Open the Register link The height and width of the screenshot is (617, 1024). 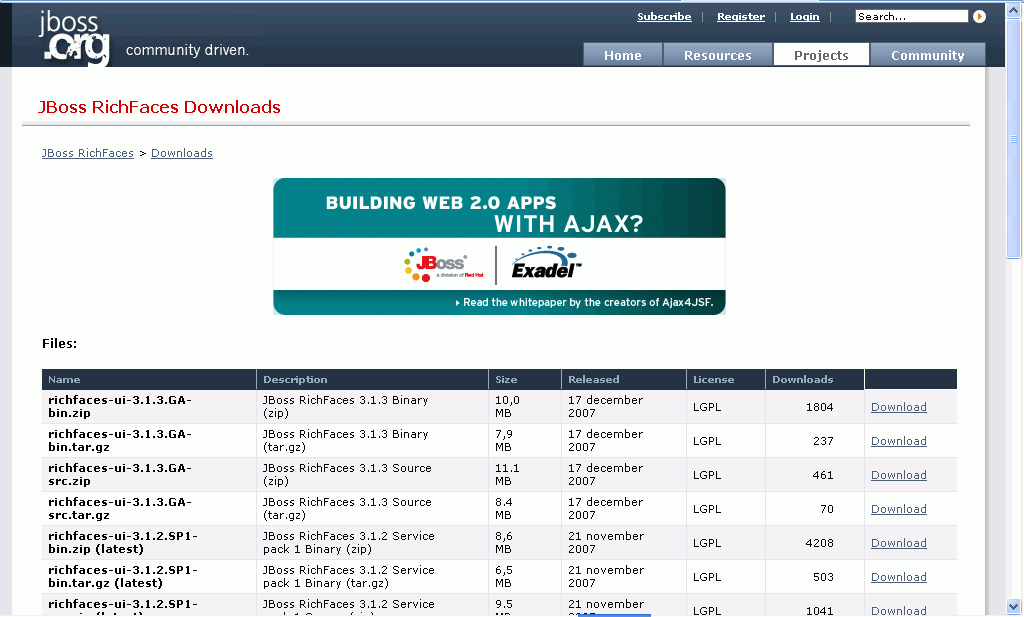[741, 17]
